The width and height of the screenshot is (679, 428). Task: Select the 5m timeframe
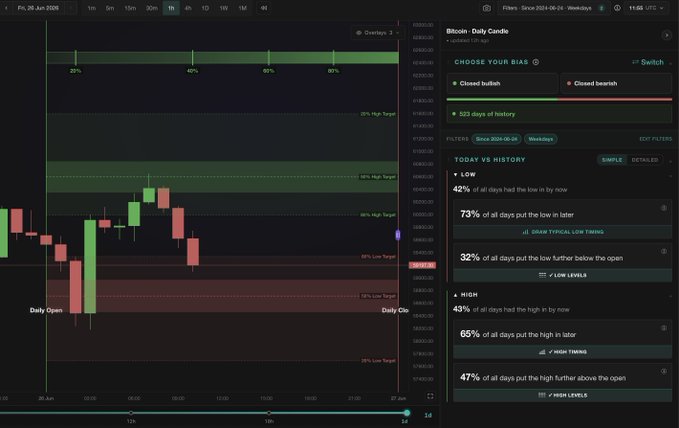pos(110,8)
